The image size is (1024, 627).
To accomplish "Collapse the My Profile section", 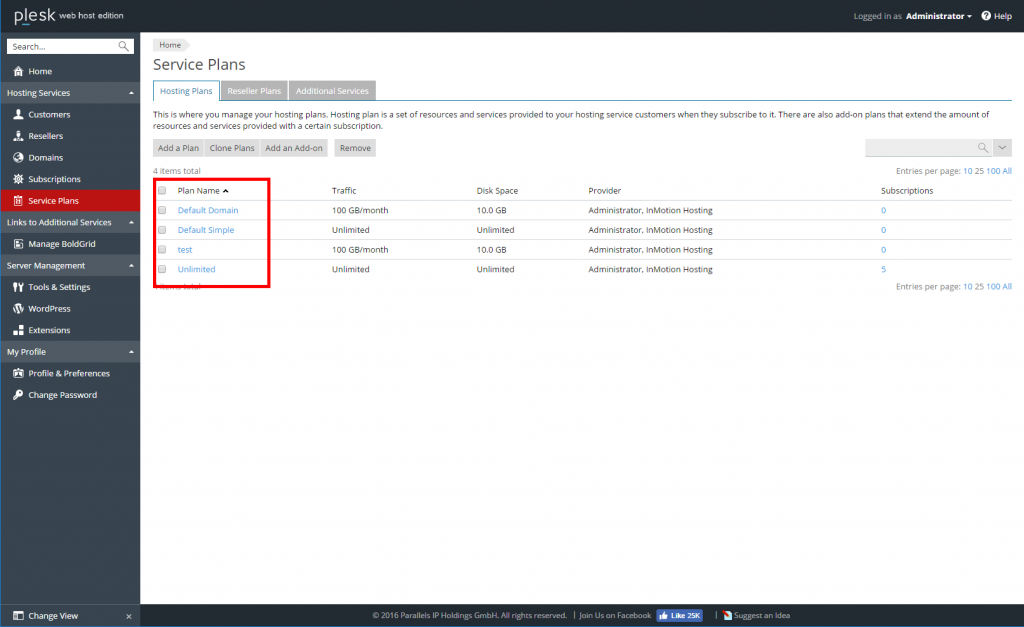I will [131, 351].
